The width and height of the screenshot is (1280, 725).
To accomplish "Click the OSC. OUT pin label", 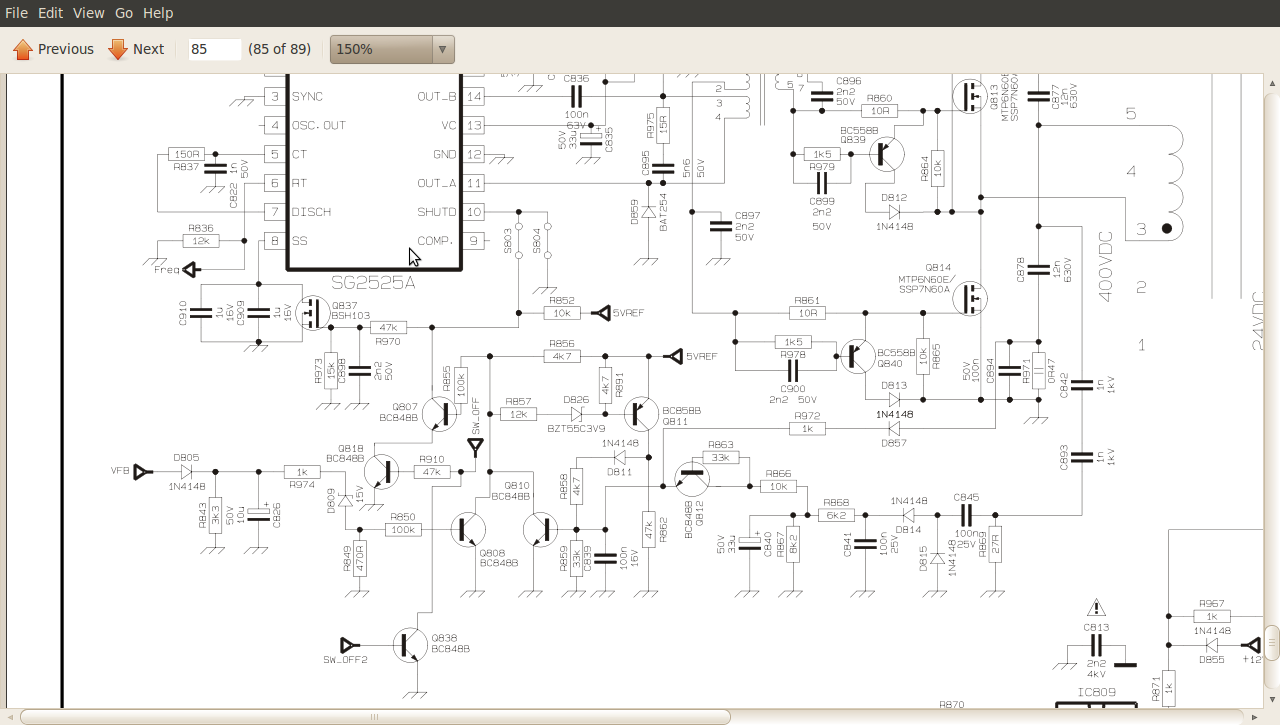I will [318, 125].
